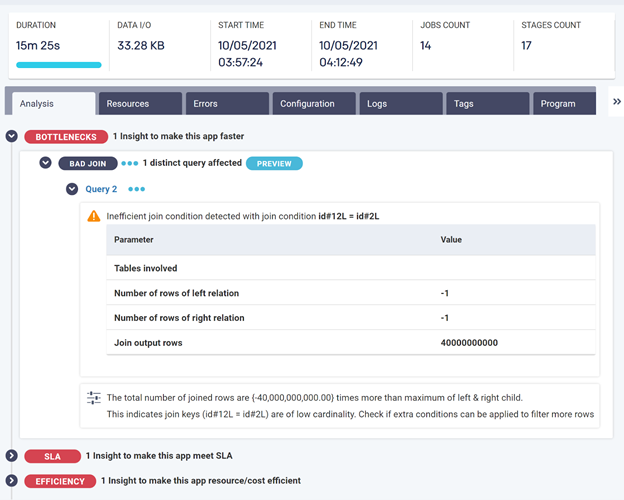Expand the SLA insights section
624x500 pixels.
[x=12, y=455]
